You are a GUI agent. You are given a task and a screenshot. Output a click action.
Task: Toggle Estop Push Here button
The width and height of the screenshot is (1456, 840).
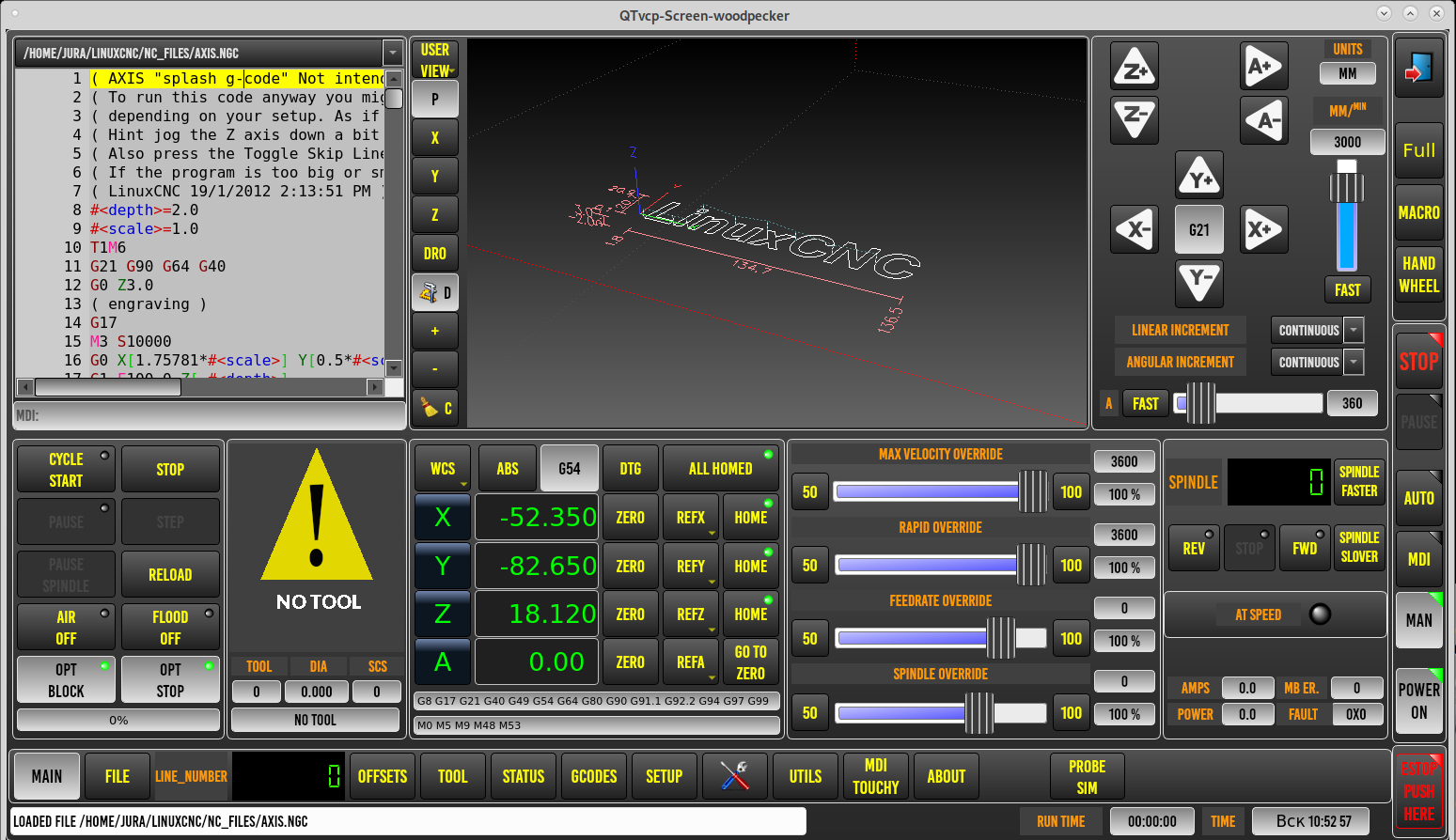pos(1418,791)
